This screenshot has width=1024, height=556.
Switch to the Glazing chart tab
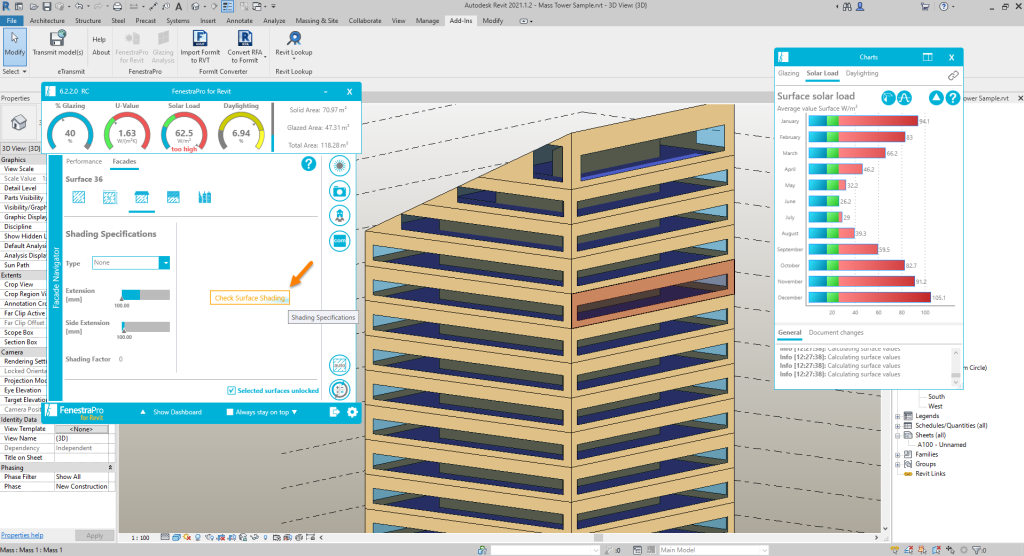tap(788, 73)
